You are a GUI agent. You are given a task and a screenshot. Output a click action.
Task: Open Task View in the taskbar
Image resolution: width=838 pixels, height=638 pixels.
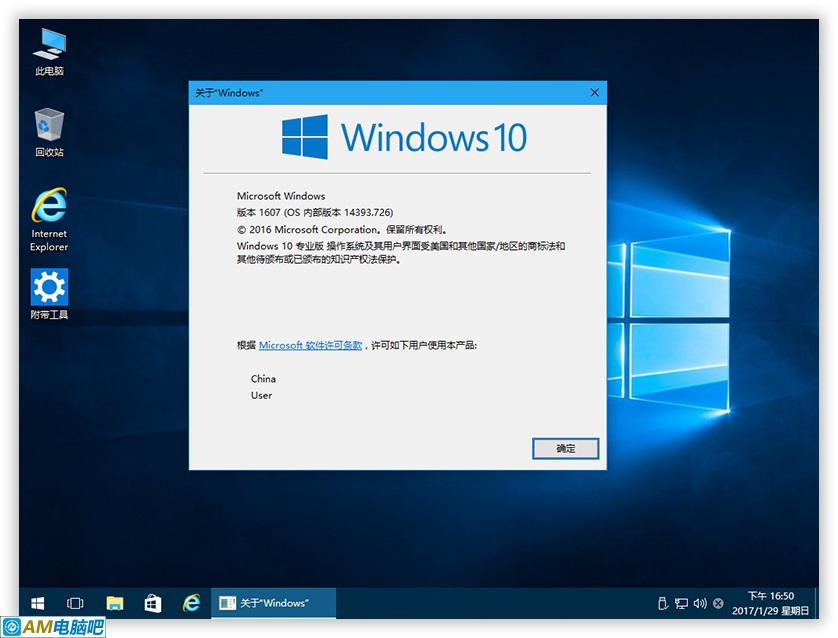(75, 603)
